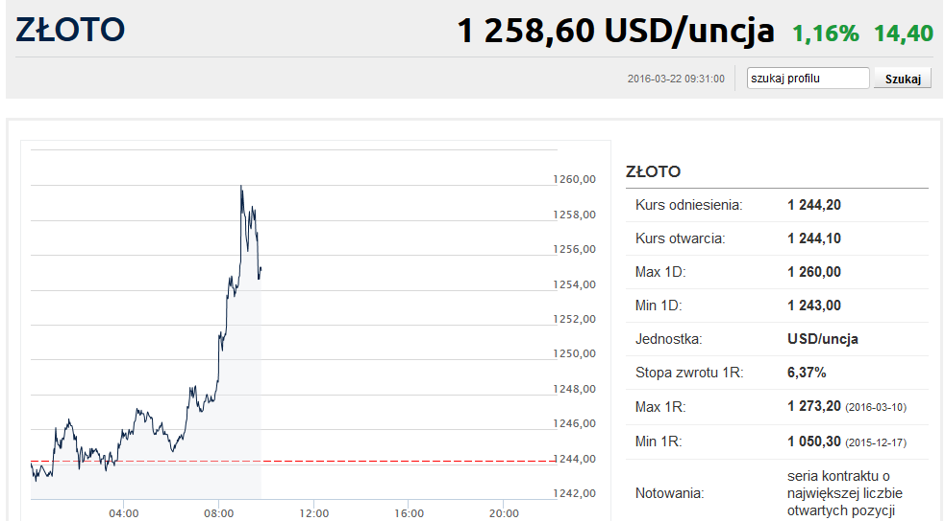Click the 12:00 time axis label

pos(314,513)
